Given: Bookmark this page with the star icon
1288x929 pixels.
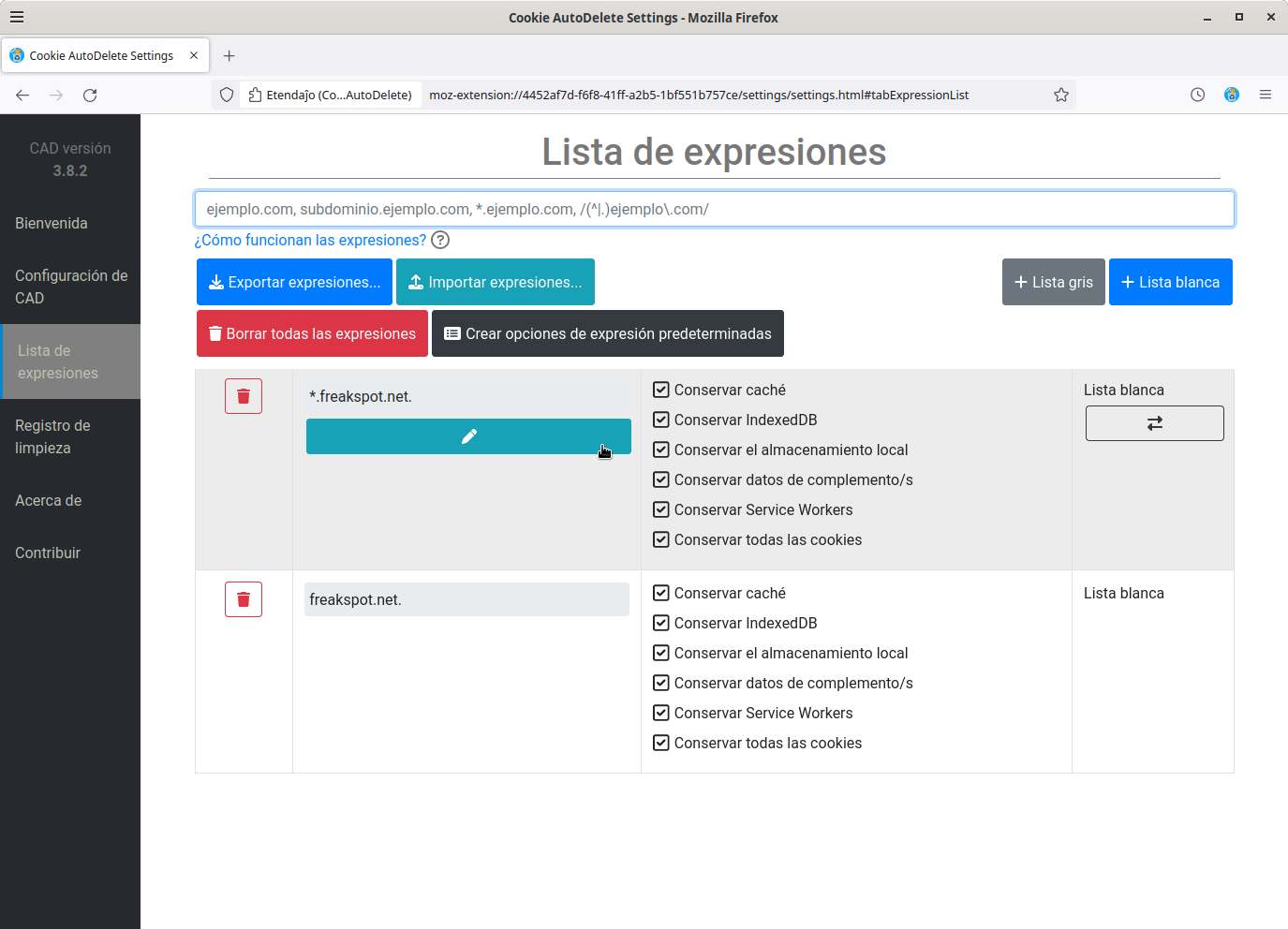Looking at the screenshot, I should [x=1060, y=95].
